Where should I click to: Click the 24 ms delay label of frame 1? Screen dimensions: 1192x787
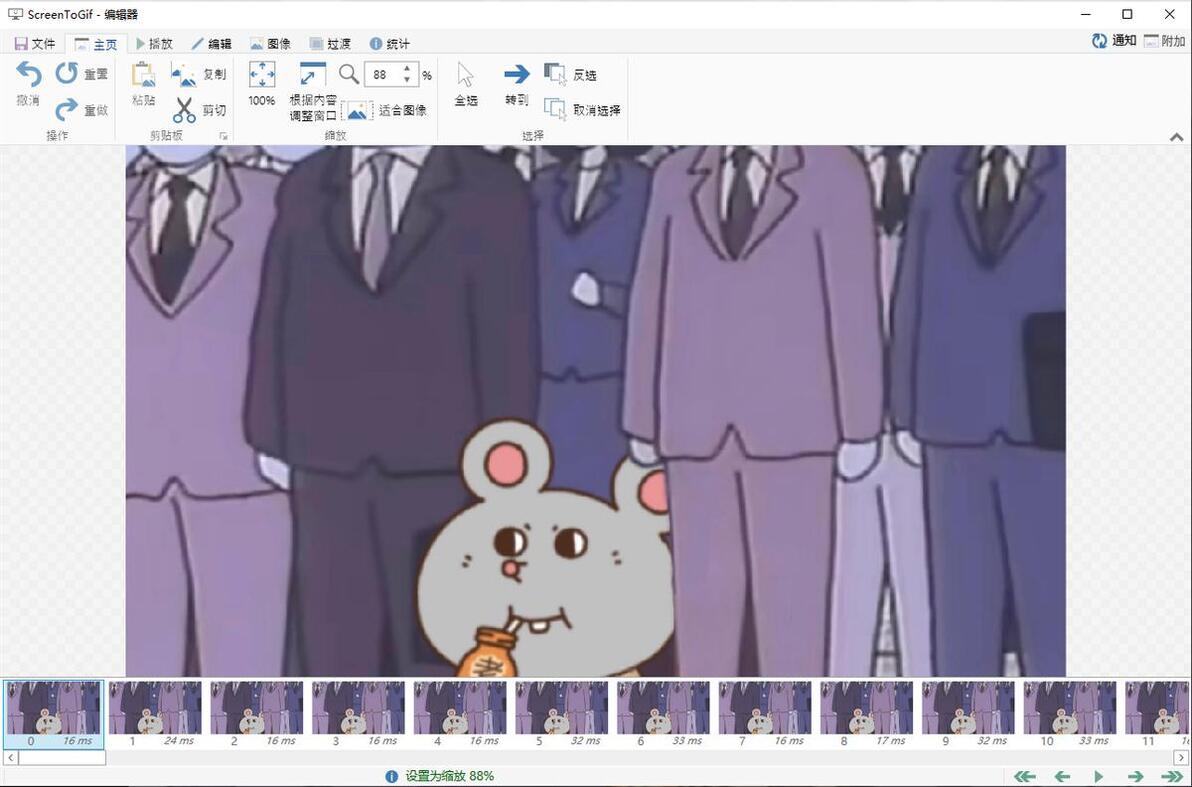pyautogui.click(x=179, y=741)
